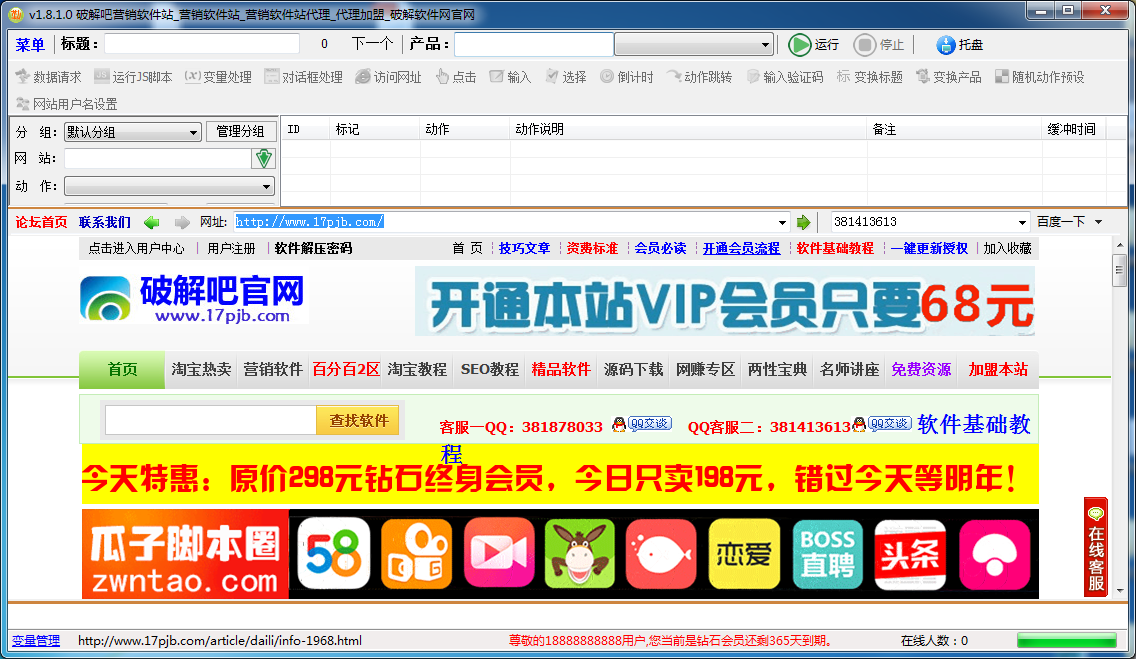Open the 在线客服 side widget
The width and height of the screenshot is (1136, 659).
click(x=1096, y=547)
